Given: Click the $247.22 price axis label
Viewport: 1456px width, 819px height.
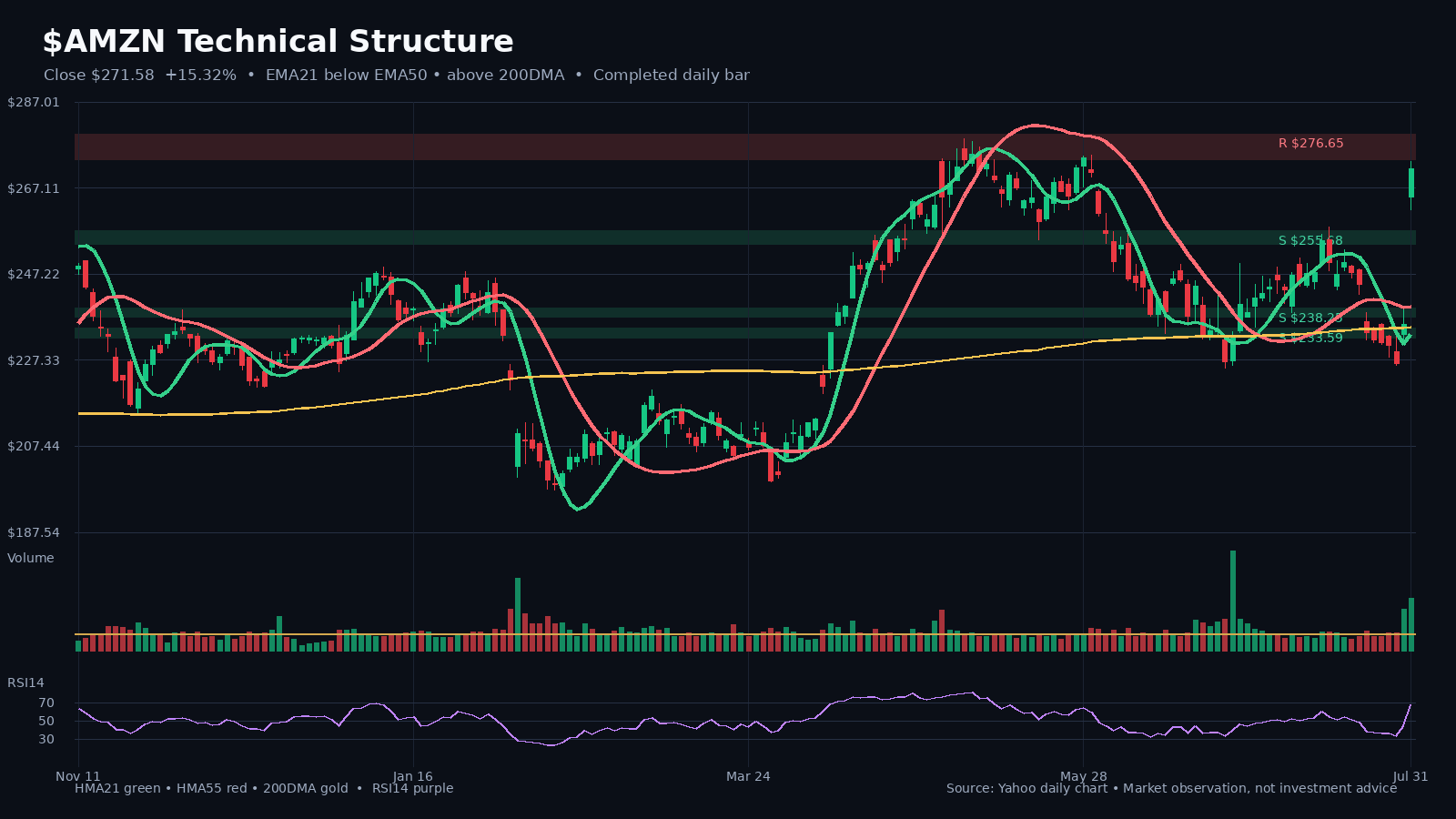Looking at the screenshot, I should [34, 274].
